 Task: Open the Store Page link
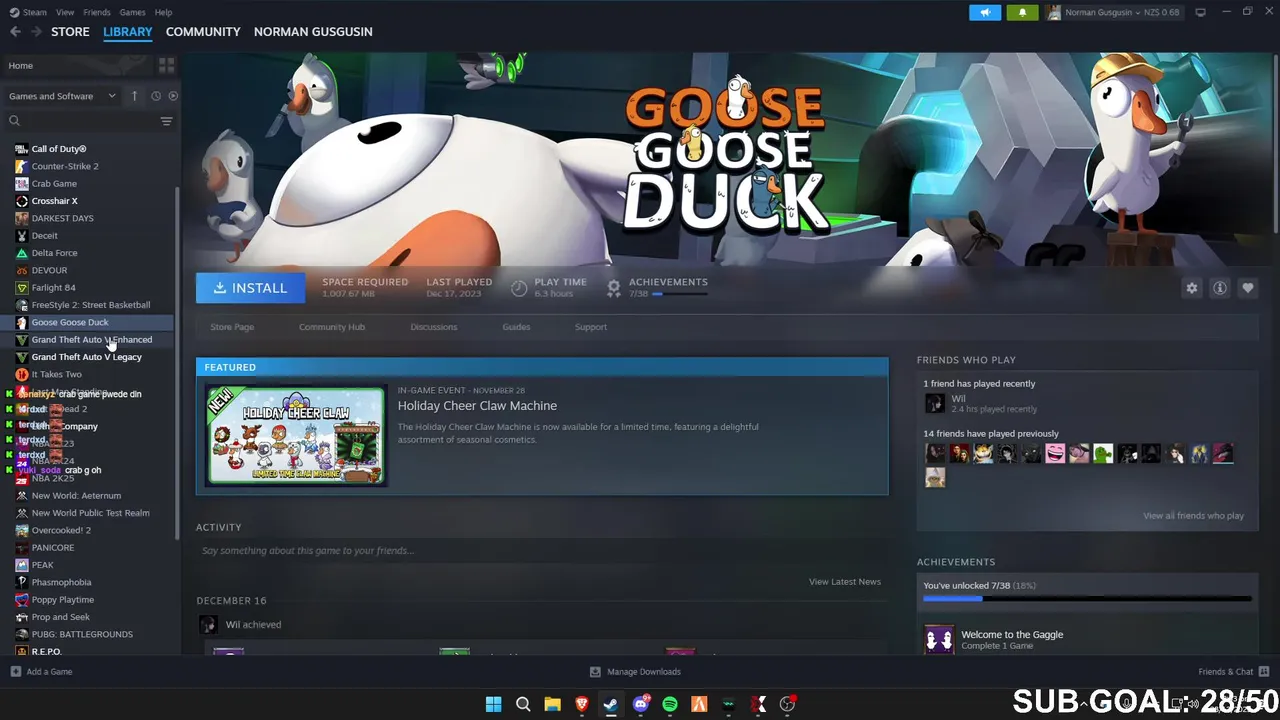point(232,327)
